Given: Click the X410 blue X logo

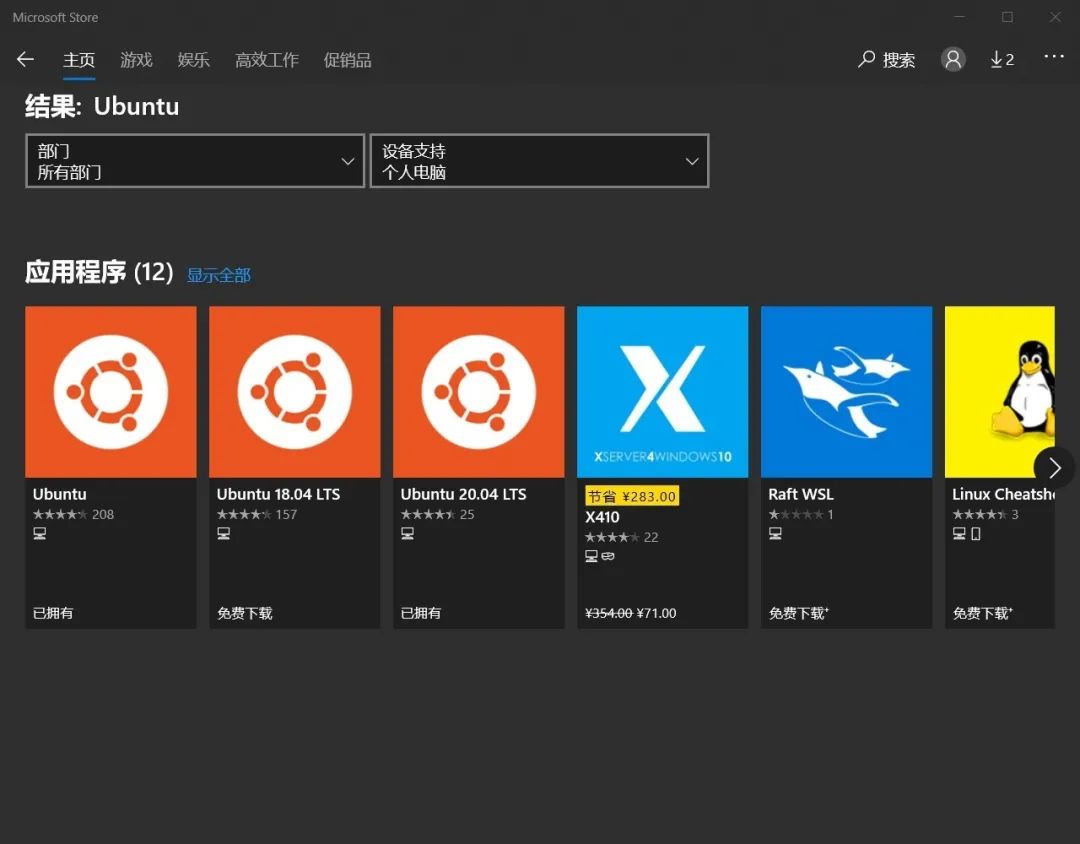Looking at the screenshot, I should 662,391.
